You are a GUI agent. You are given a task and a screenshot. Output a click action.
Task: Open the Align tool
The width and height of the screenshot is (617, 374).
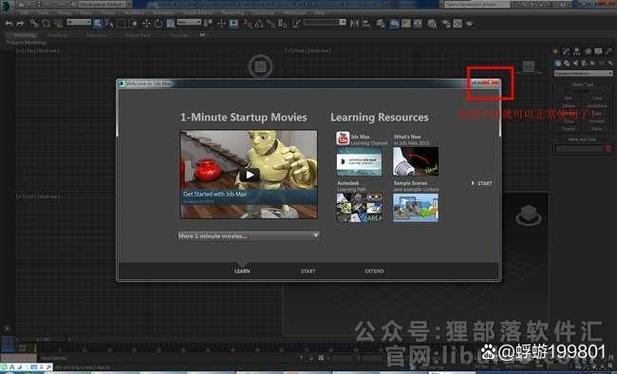(x=366, y=24)
